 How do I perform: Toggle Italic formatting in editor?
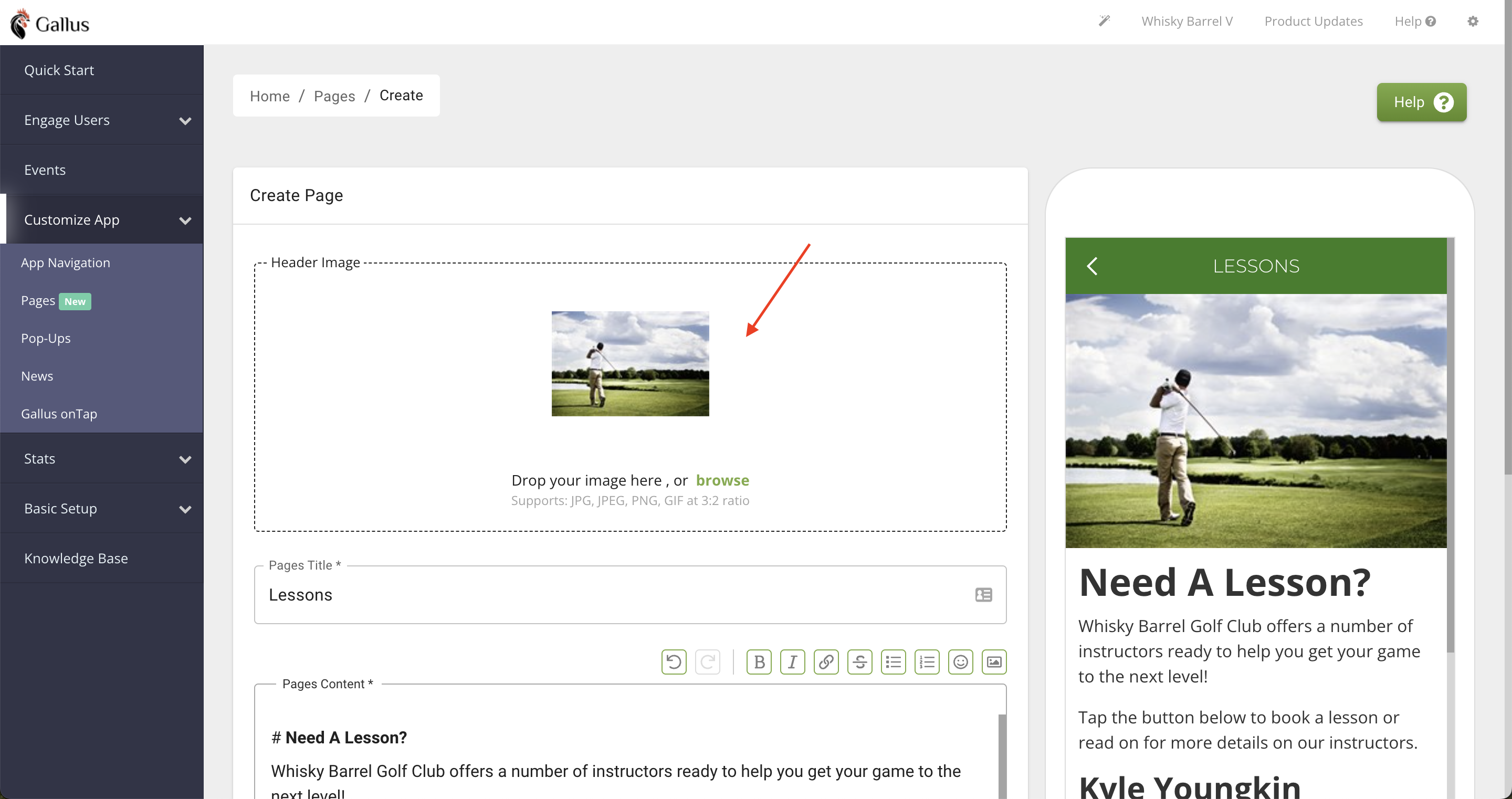[x=792, y=661]
